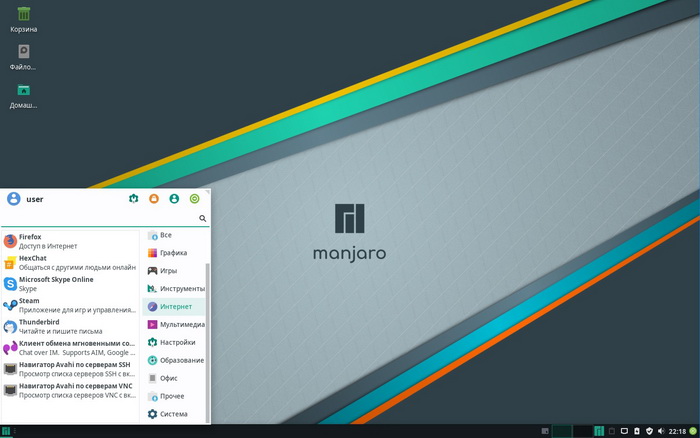This screenshot has height=438, width=700.
Task: Click the shield update notifier tray icon
Action: [650, 431]
